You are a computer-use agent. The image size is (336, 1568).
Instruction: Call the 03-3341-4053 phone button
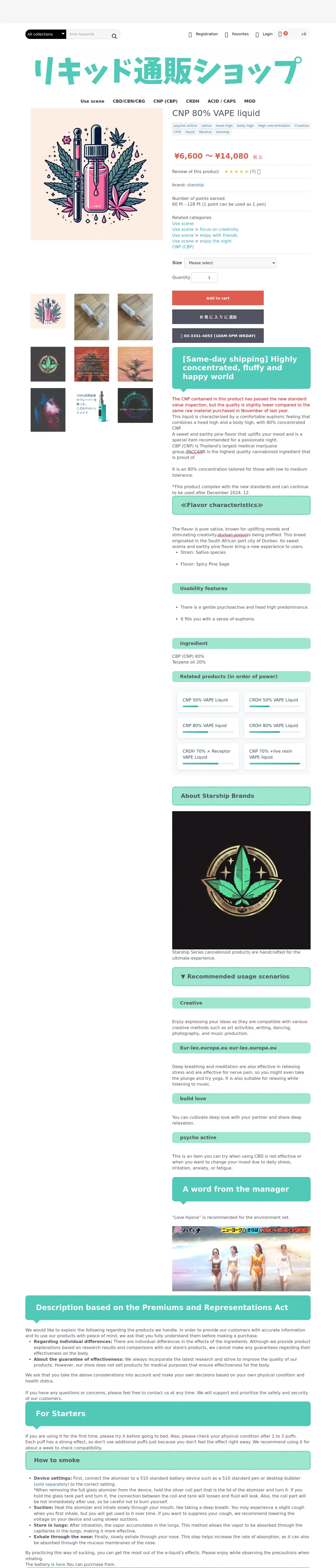(218, 335)
